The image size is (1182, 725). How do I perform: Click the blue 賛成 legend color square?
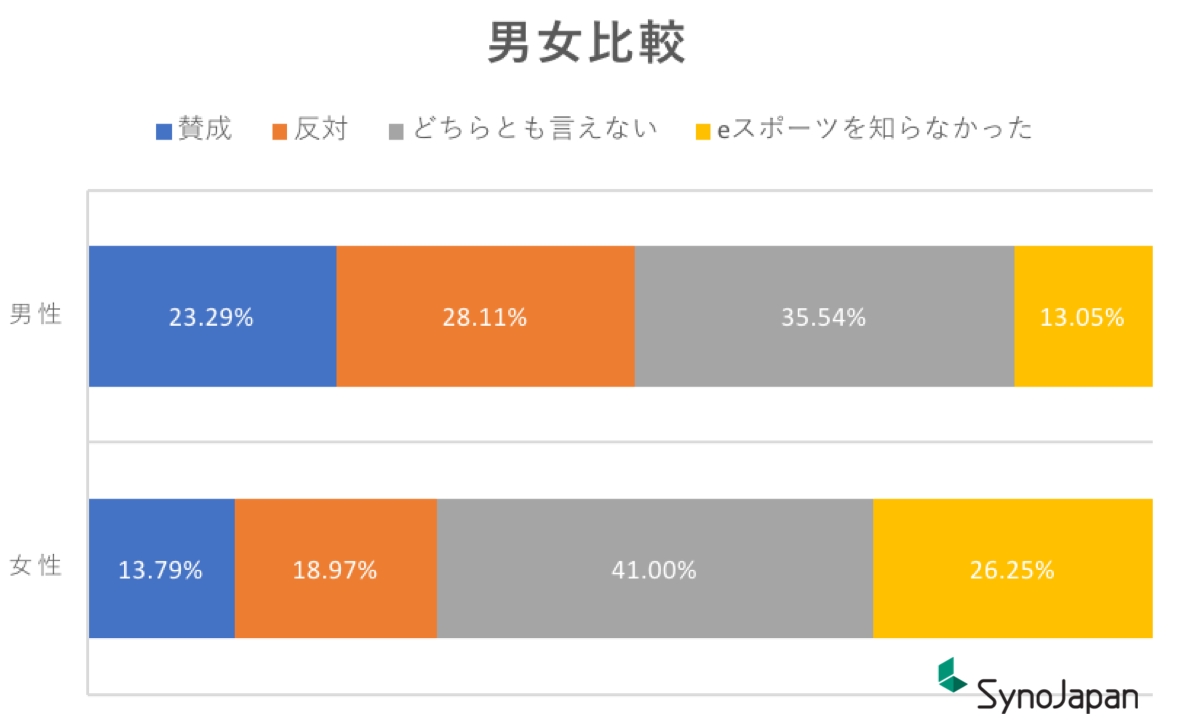164,131
